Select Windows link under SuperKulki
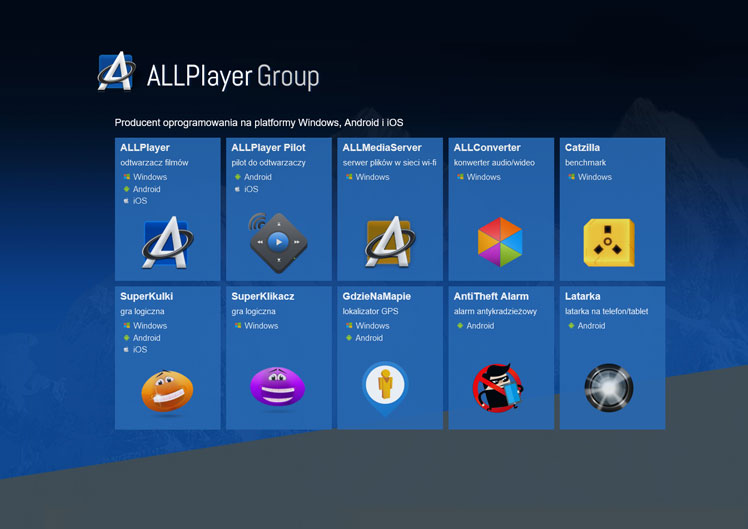This screenshot has width=748, height=529. click(150, 325)
